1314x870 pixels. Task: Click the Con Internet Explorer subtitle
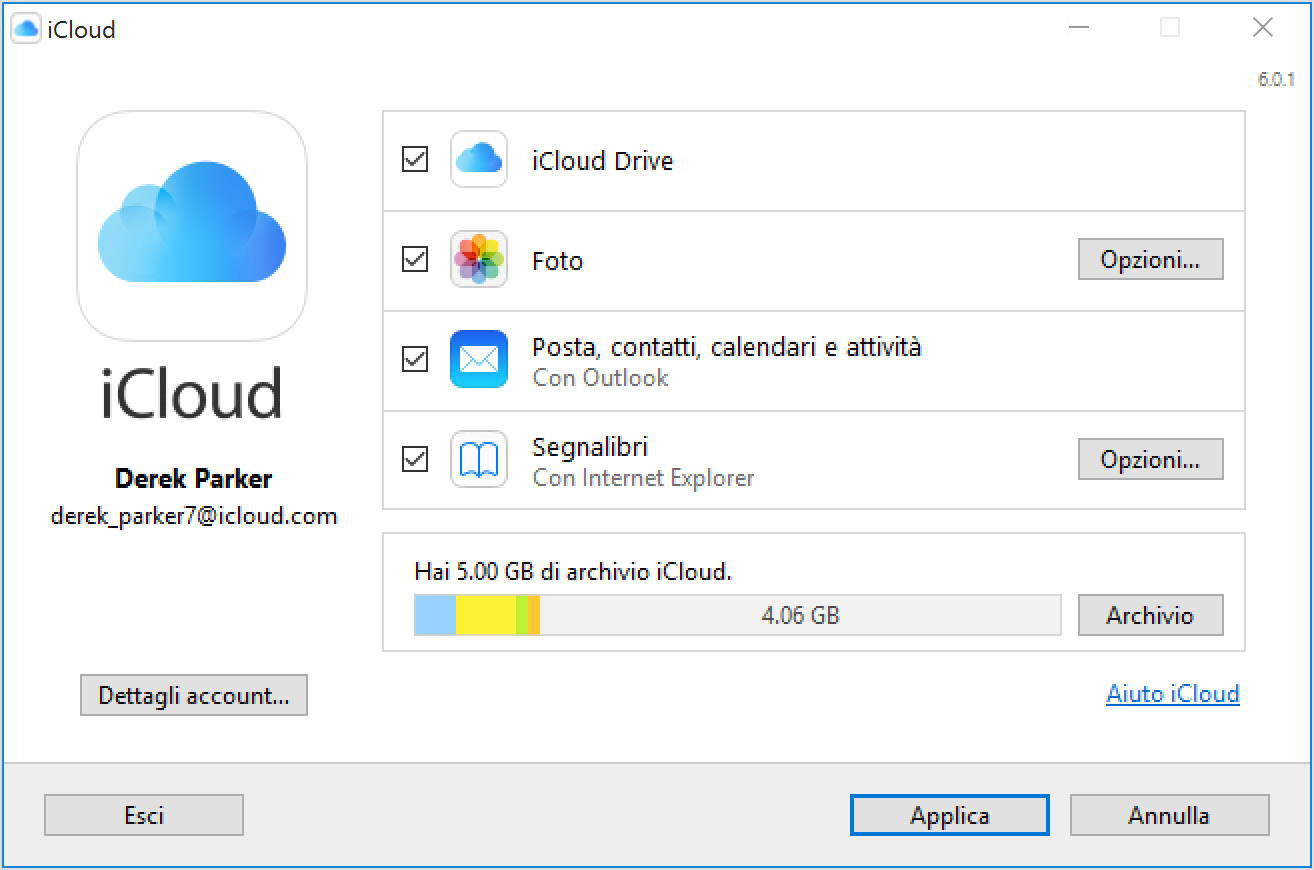pyautogui.click(x=643, y=478)
